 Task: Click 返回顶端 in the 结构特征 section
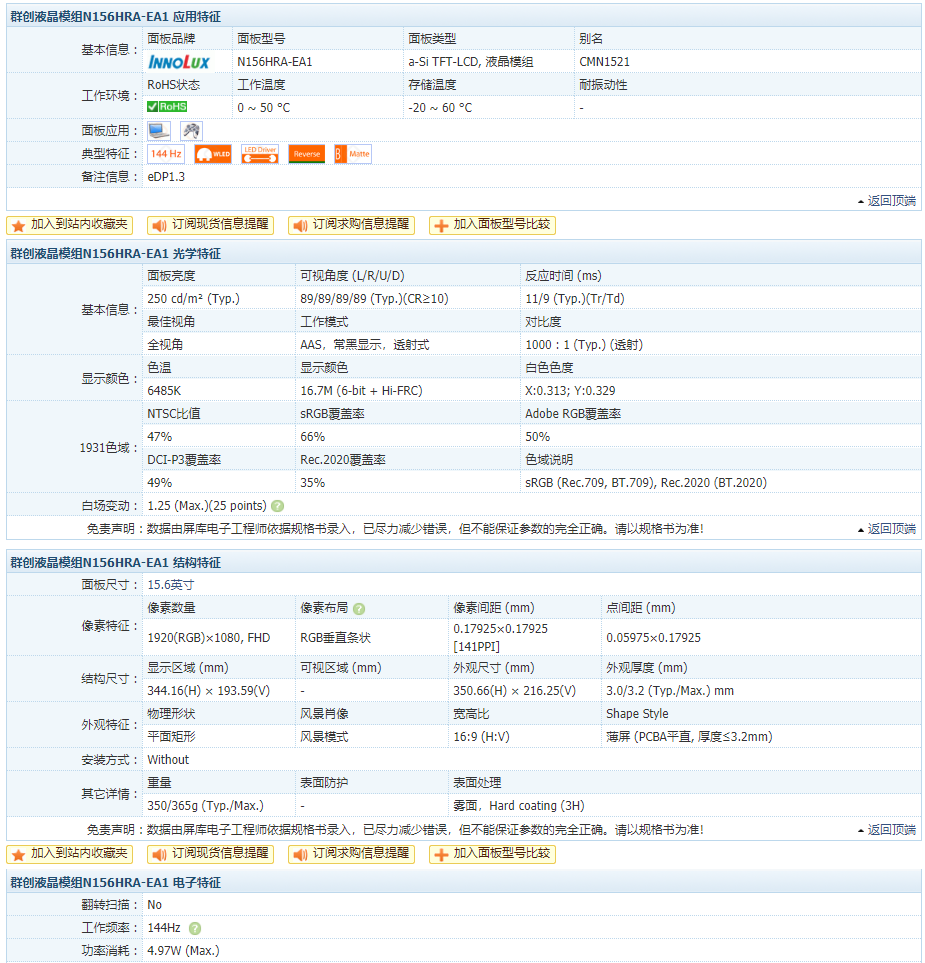(886, 830)
